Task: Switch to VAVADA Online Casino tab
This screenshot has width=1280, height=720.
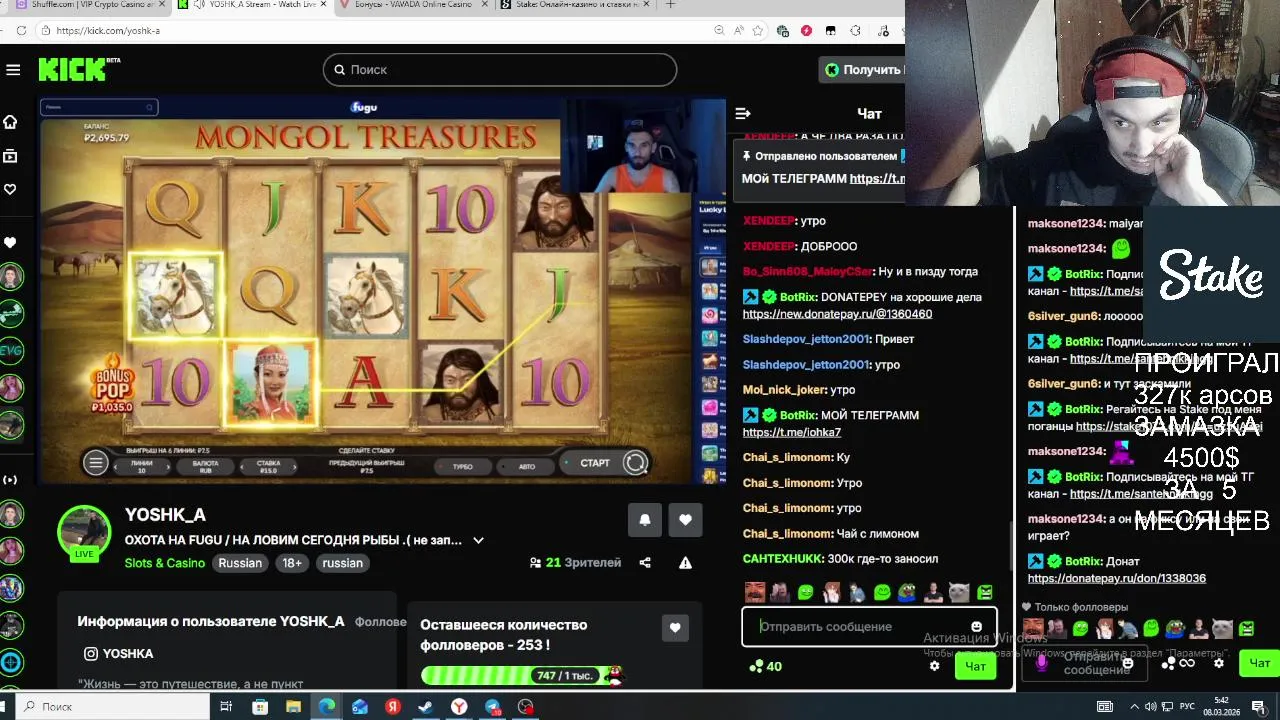Action: pos(410,5)
